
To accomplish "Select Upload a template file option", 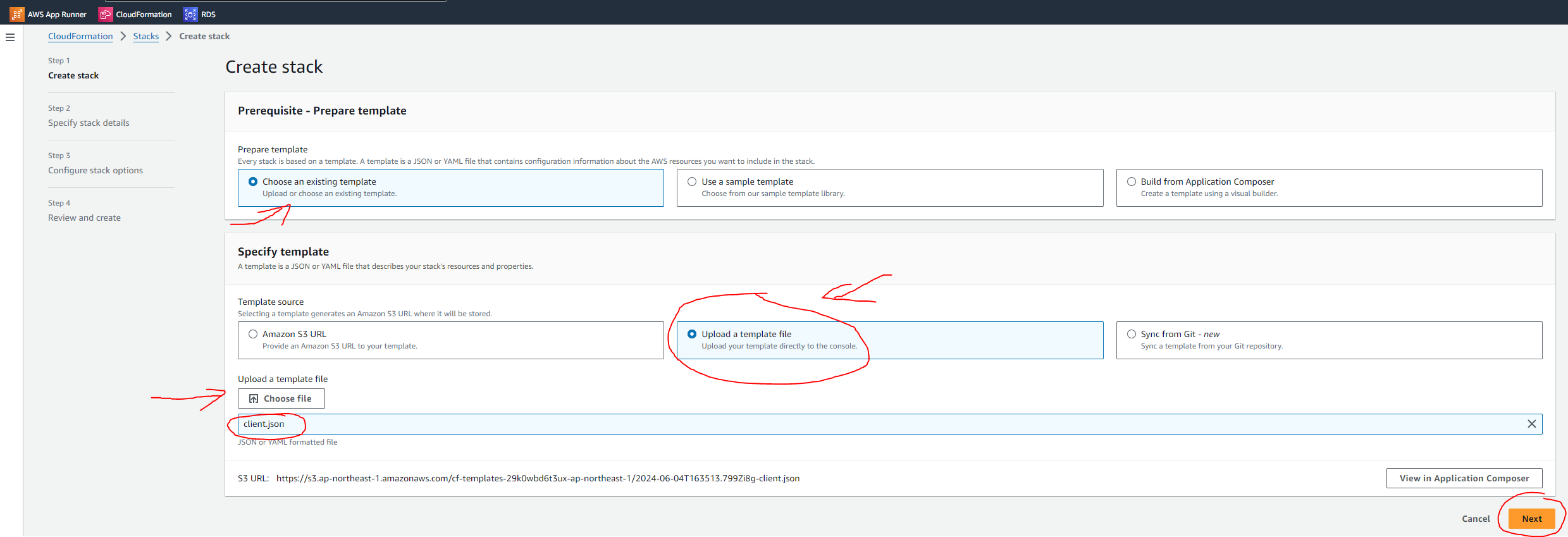I will pos(890,340).
